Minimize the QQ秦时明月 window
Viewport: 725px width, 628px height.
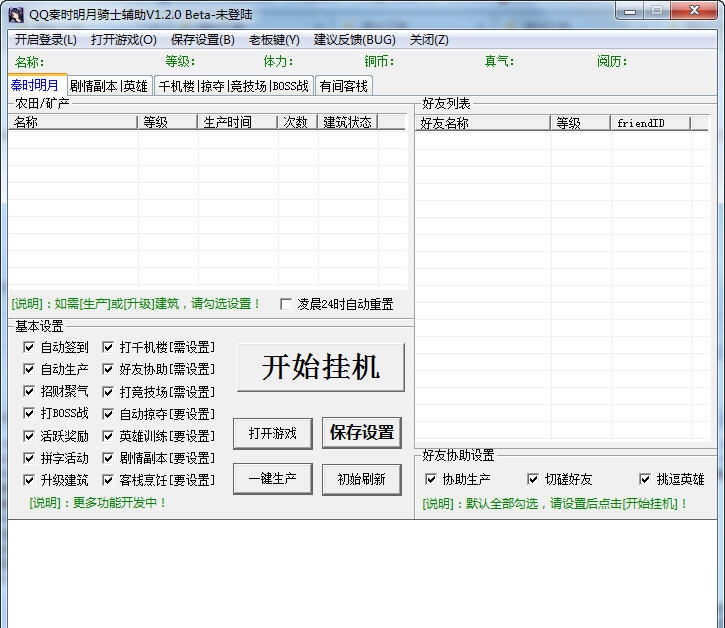pos(630,11)
